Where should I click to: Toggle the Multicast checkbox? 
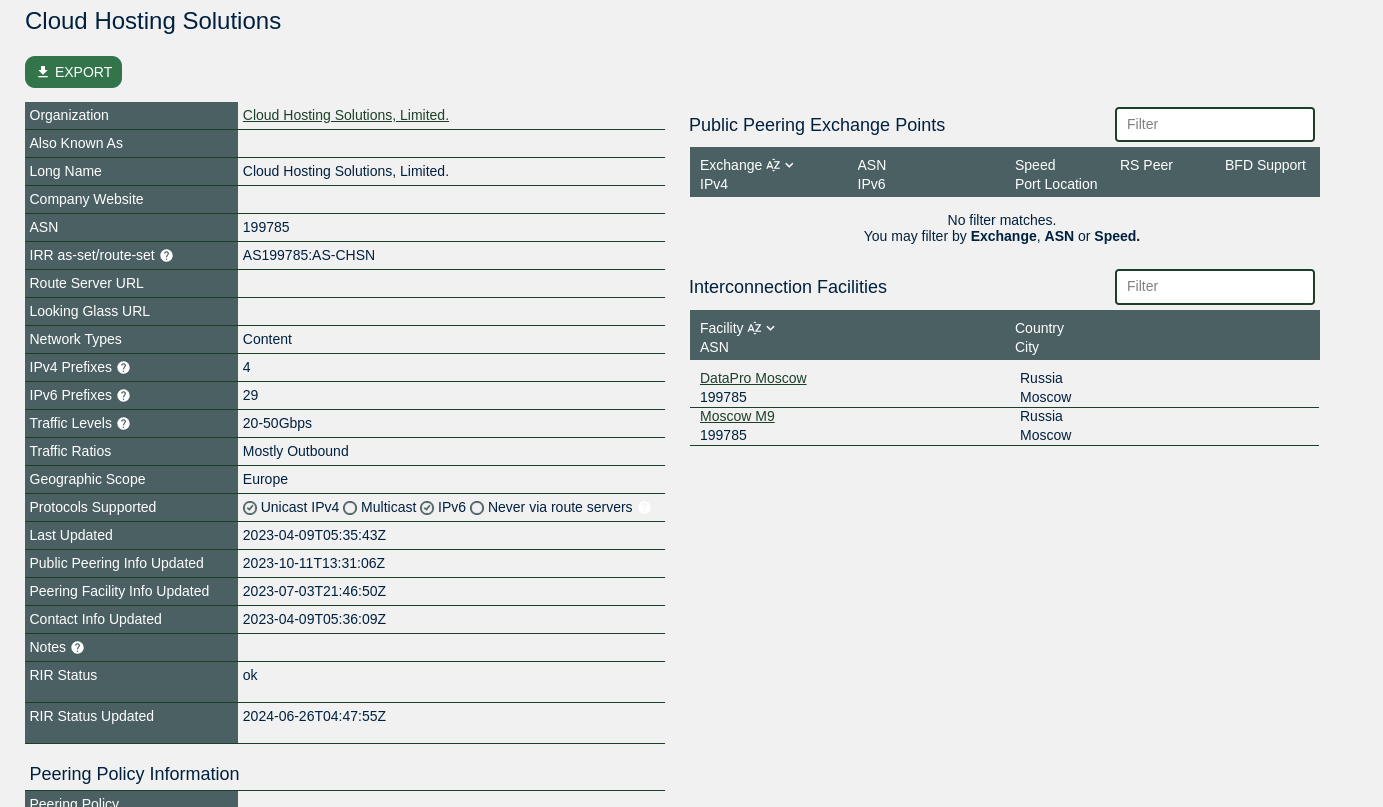[350, 508]
